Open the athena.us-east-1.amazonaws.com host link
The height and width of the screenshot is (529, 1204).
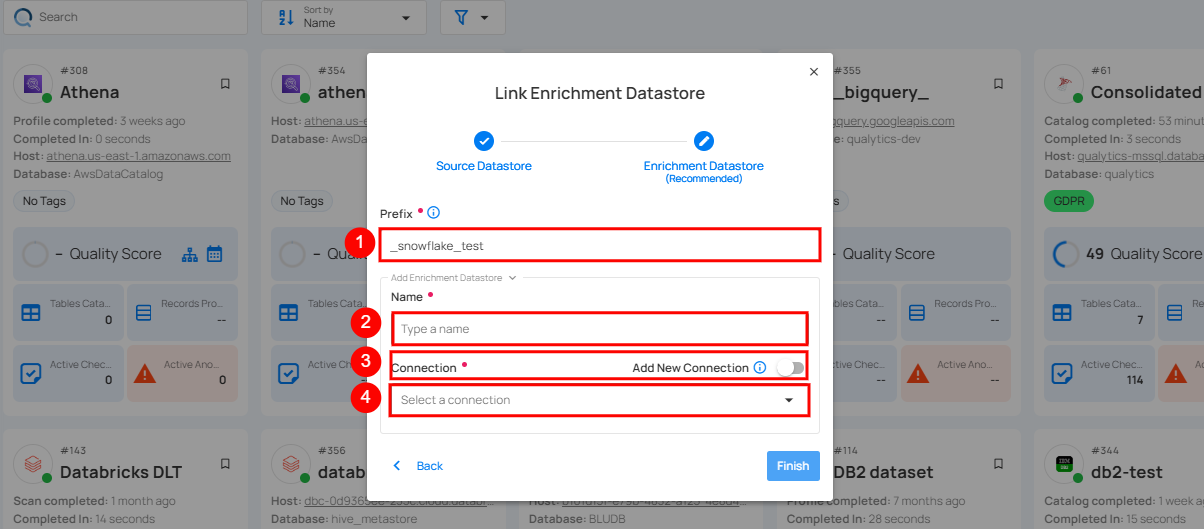(x=138, y=156)
